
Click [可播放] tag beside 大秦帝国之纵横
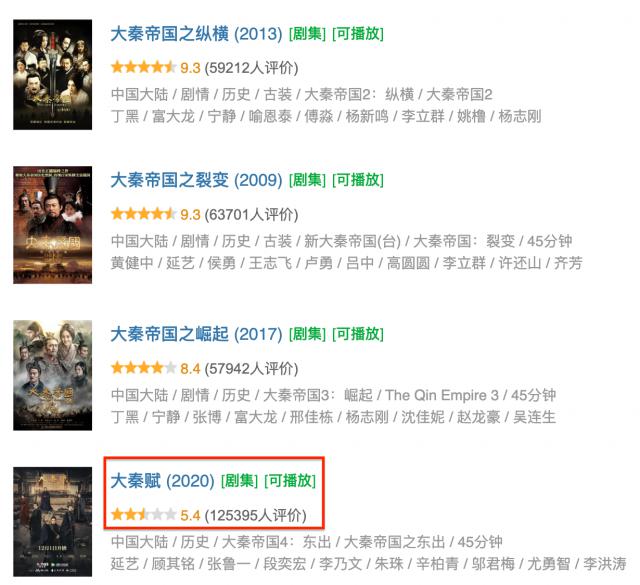coord(358,34)
